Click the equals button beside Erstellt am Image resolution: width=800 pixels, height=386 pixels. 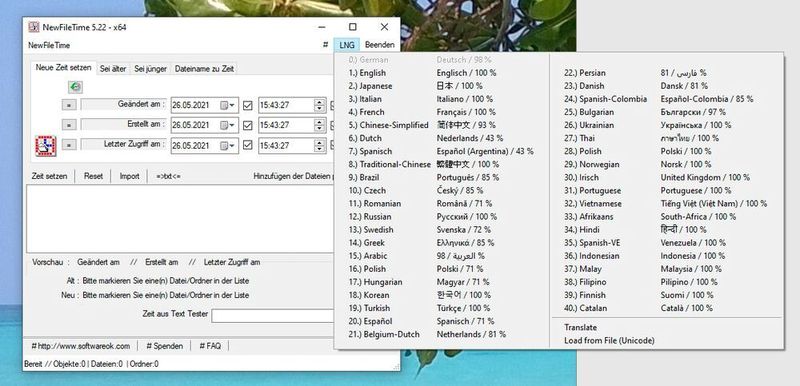click(x=69, y=125)
